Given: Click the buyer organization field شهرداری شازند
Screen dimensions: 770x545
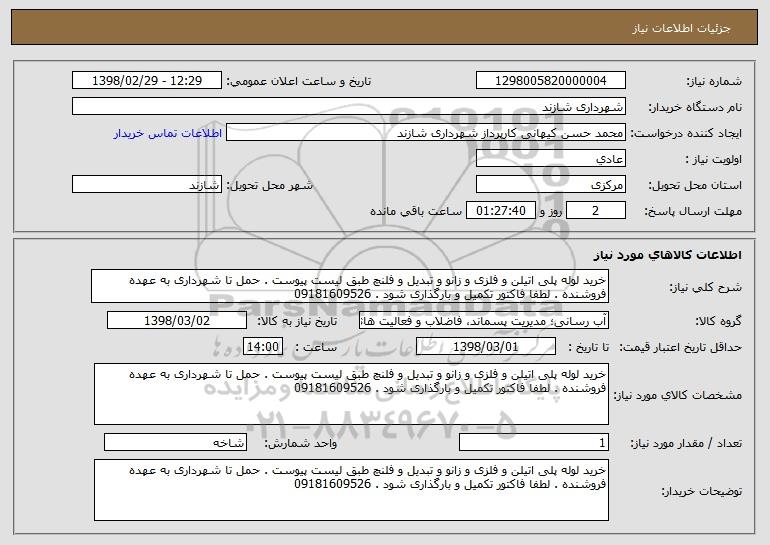Looking at the screenshot, I should (x=349, y=107).
